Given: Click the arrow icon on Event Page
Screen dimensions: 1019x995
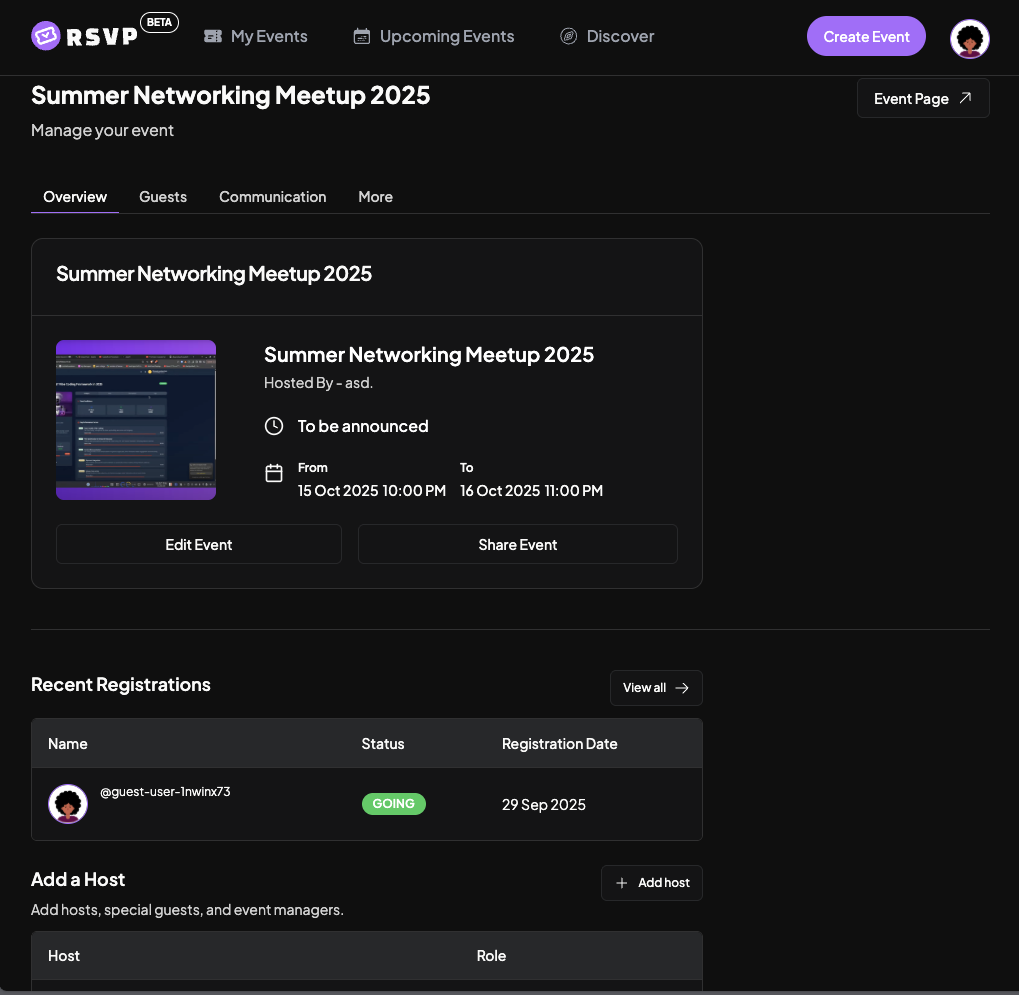Looking at the screenshot, I should pos(965,98).
